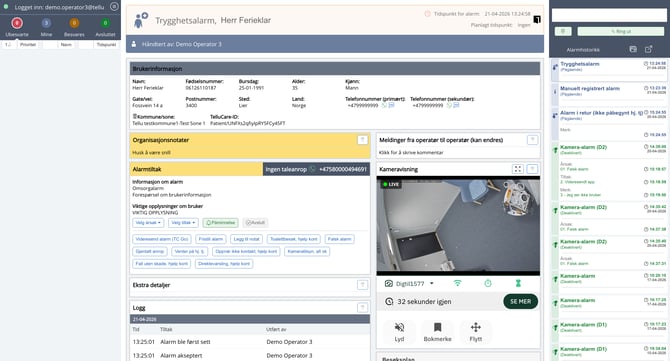Show the Avsluttet alarms tab
The width and height of the screenshot is (670, 361).
tap(105, 26)
